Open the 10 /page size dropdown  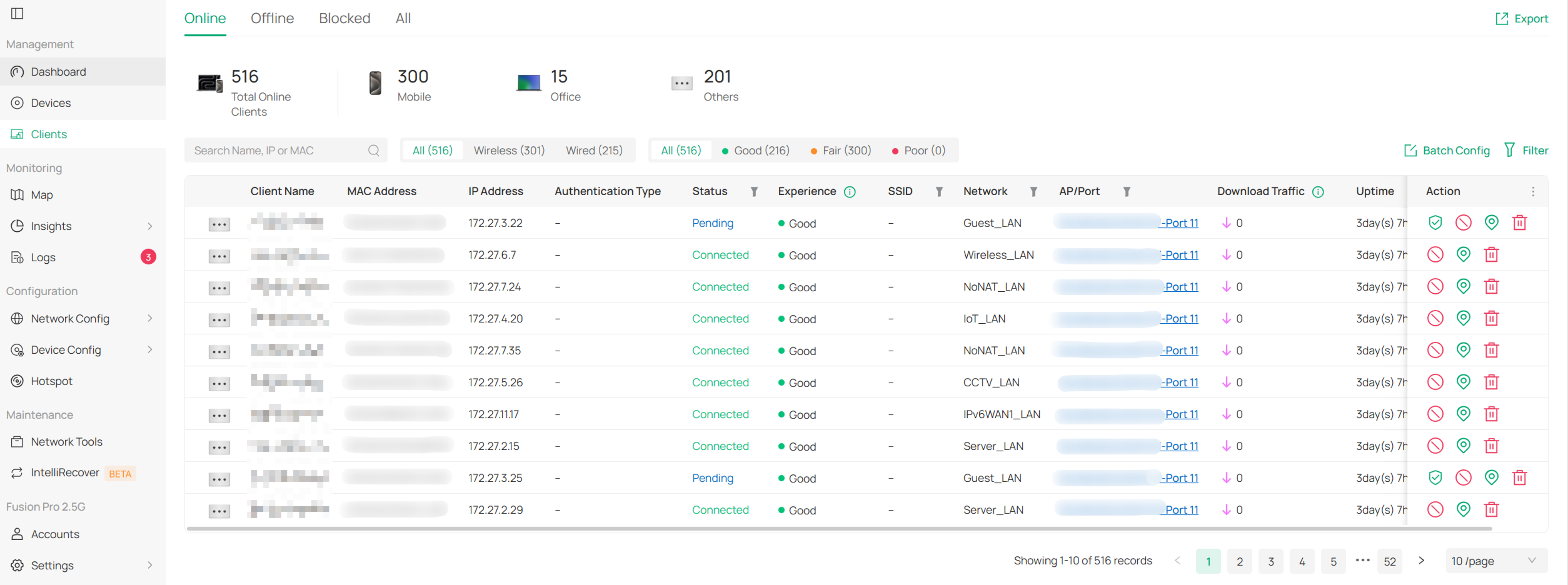click(x=1496, y=561)
